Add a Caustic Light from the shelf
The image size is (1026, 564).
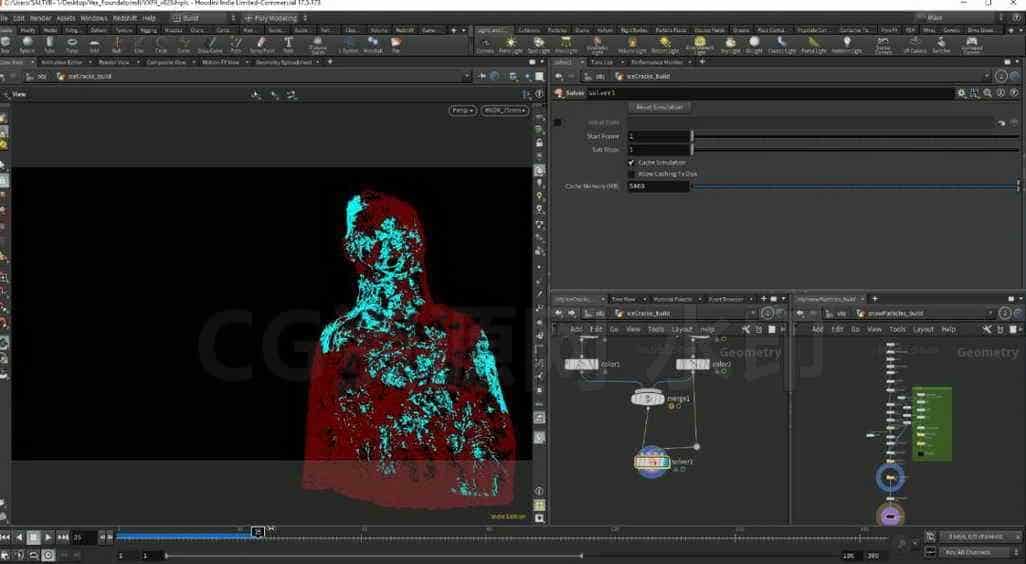pos(781,44)
